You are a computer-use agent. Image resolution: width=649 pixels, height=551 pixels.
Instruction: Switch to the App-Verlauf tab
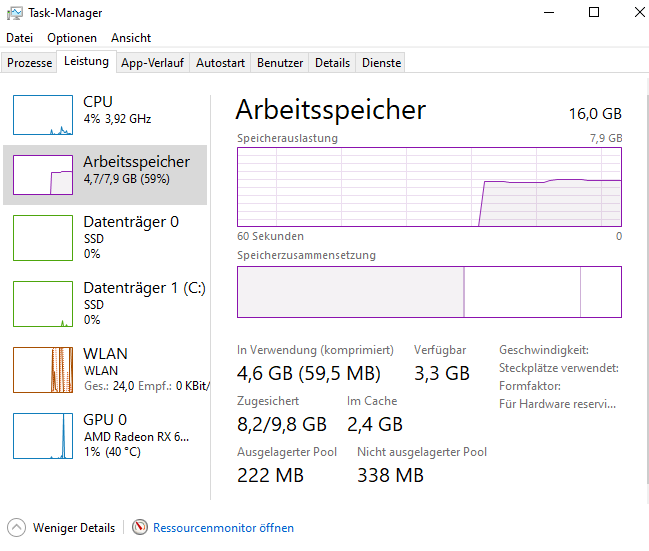coord(152,63)
